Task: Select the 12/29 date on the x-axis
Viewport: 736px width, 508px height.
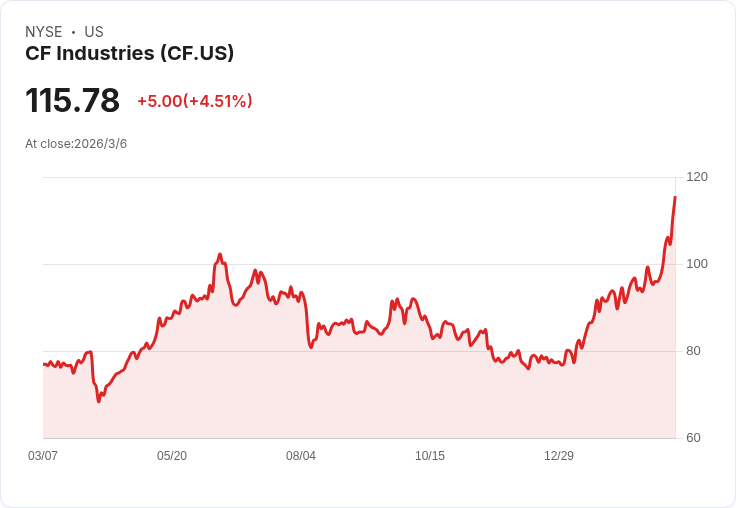Action: 559,456
